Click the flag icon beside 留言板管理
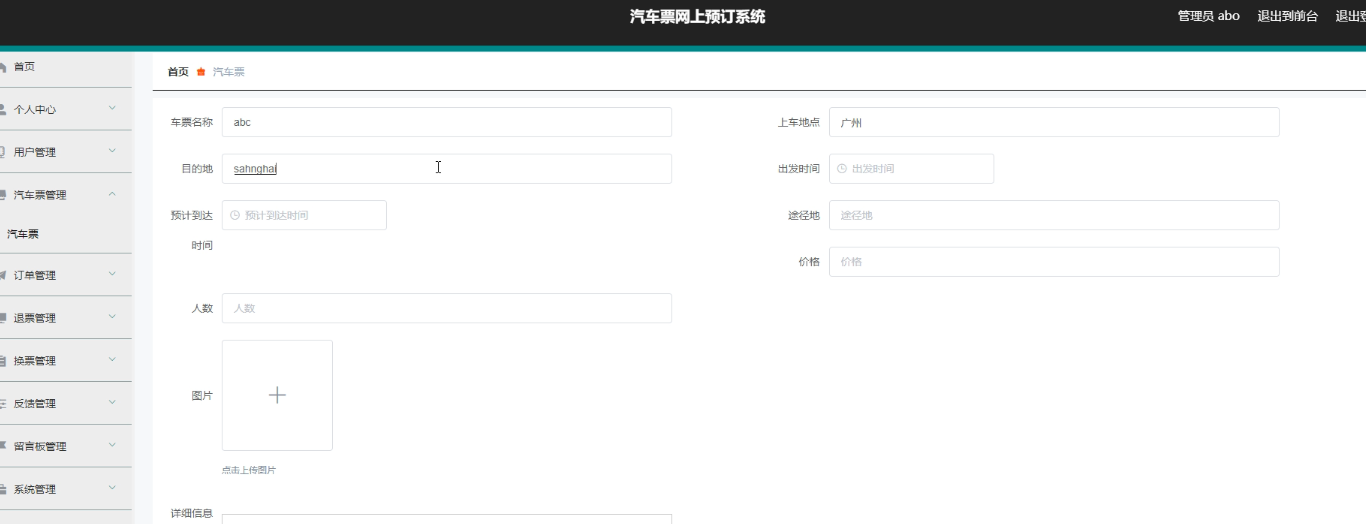The image size is (1366, 524). [3, 447]
